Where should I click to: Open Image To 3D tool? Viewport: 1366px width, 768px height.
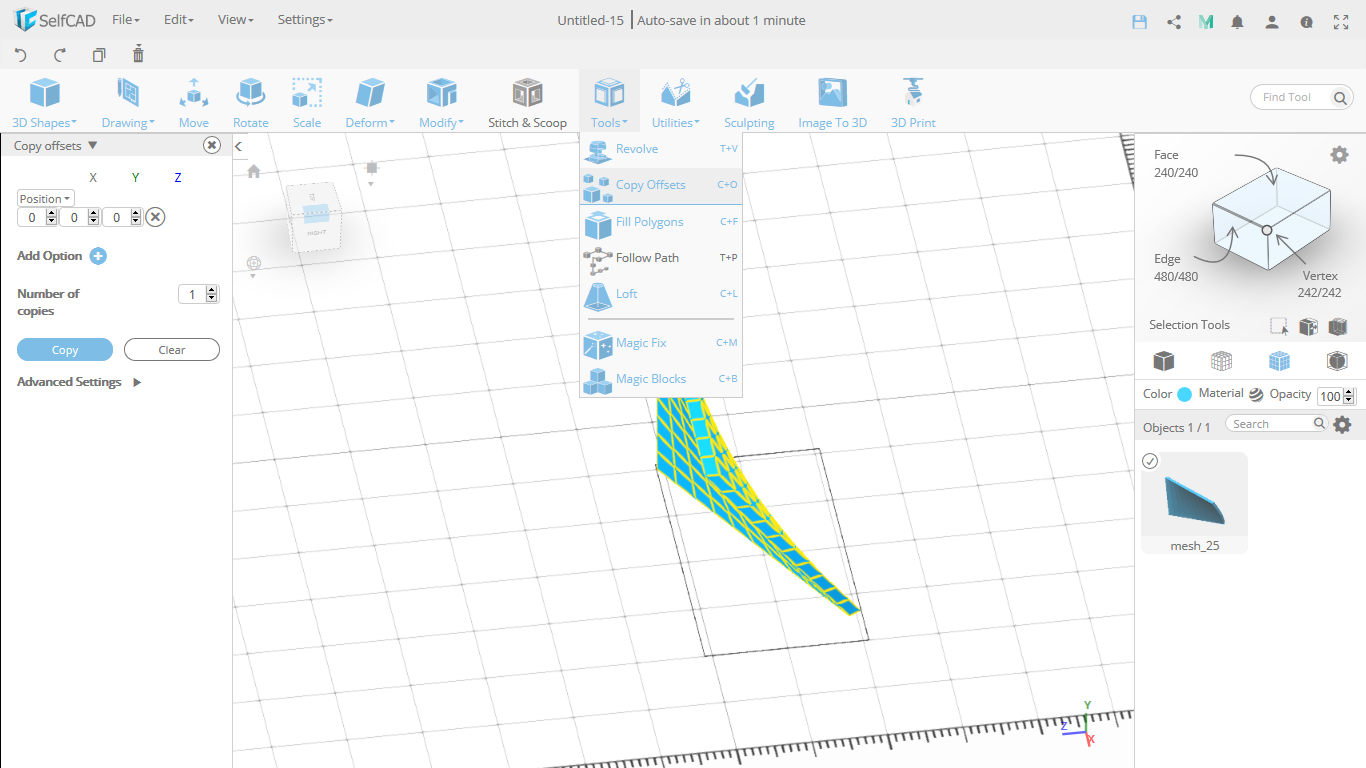pos(832,104)
